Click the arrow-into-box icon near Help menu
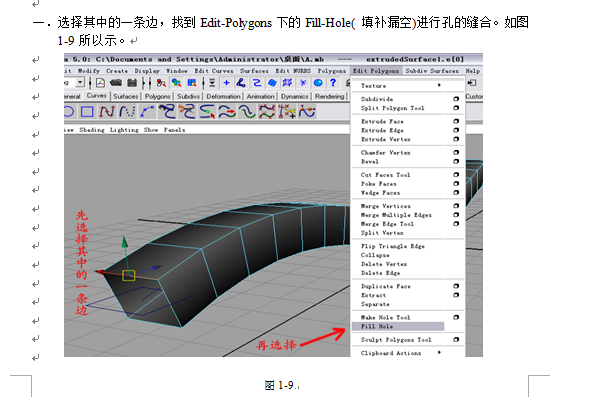Screen dimensions: 612x402 (472, 83)
